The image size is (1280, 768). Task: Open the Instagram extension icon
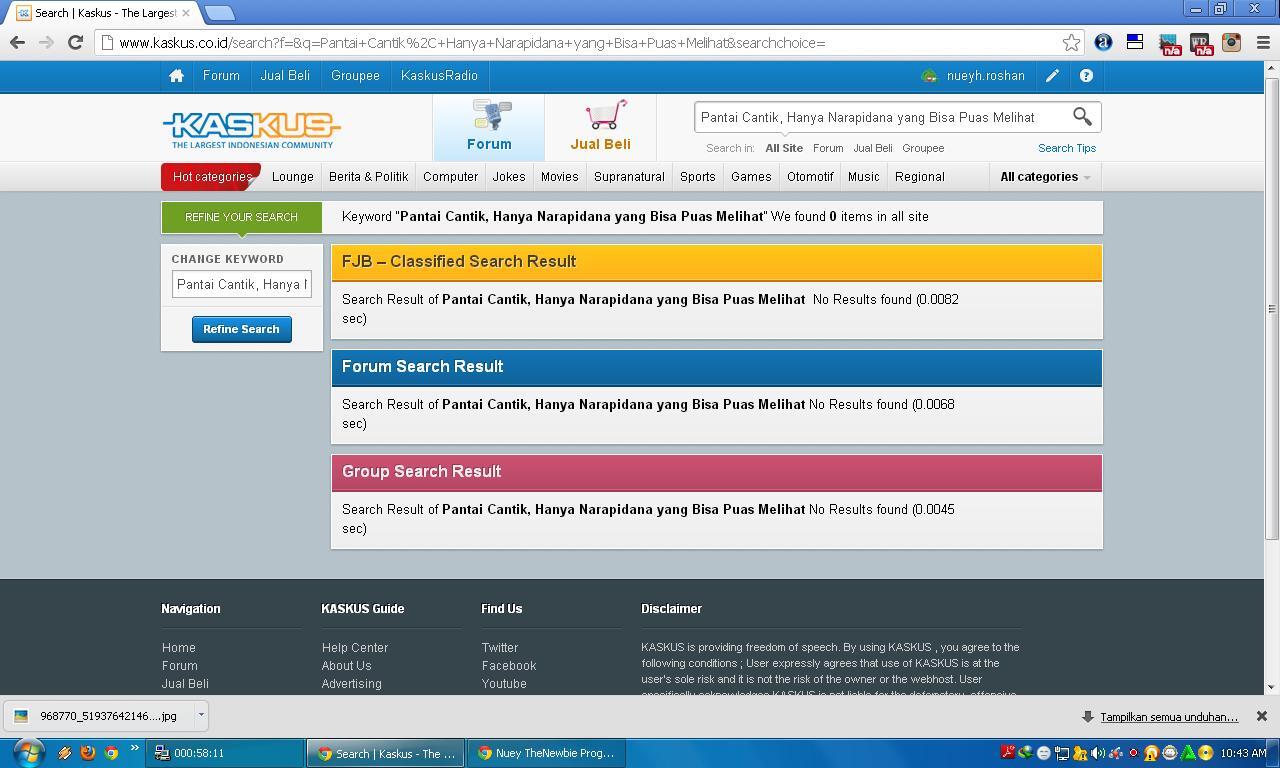click(1231, 42)
